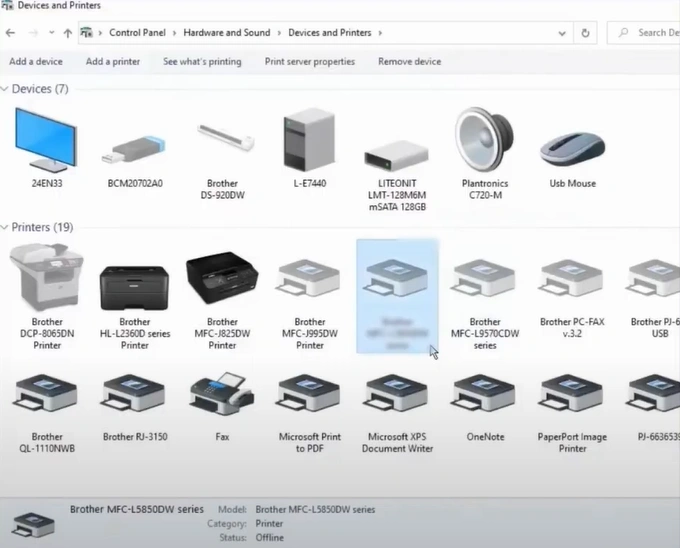Select the BCM20702A0 Bluetooth dongle icon
Screen dimensions: 680x548
(134, 150)
